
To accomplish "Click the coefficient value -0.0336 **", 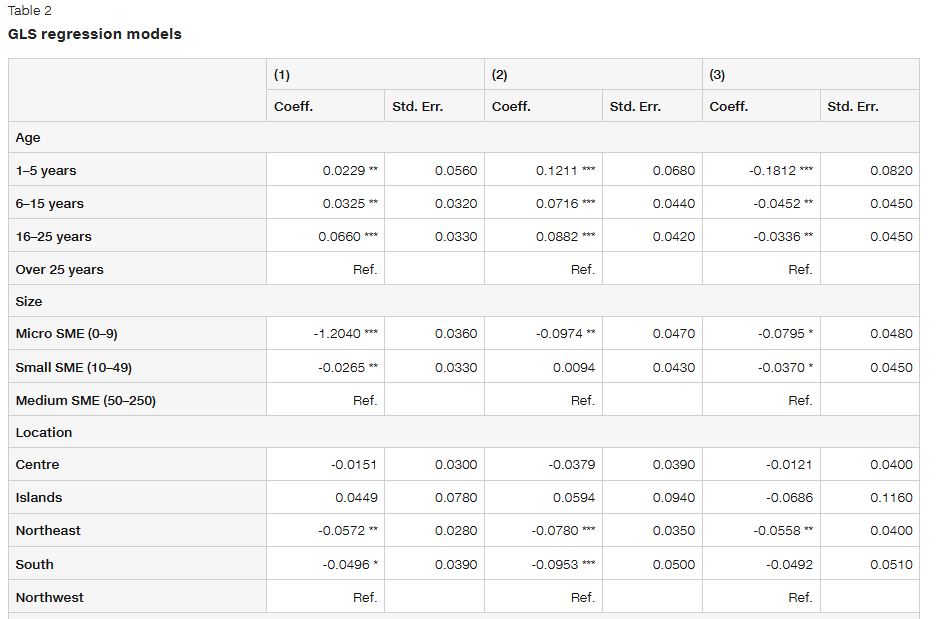I will click(x=783, y=236).
